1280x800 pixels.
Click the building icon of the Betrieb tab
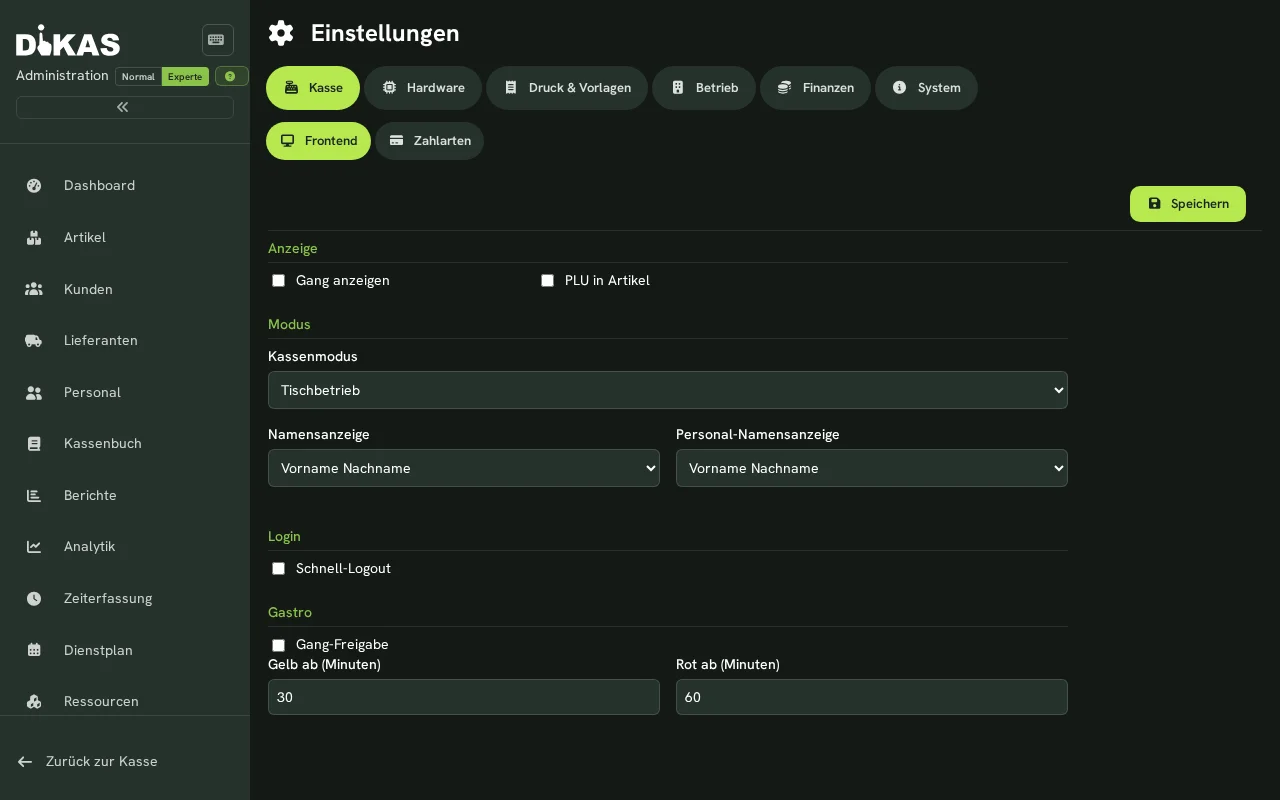pyautogui.click(x=677, y=88)
